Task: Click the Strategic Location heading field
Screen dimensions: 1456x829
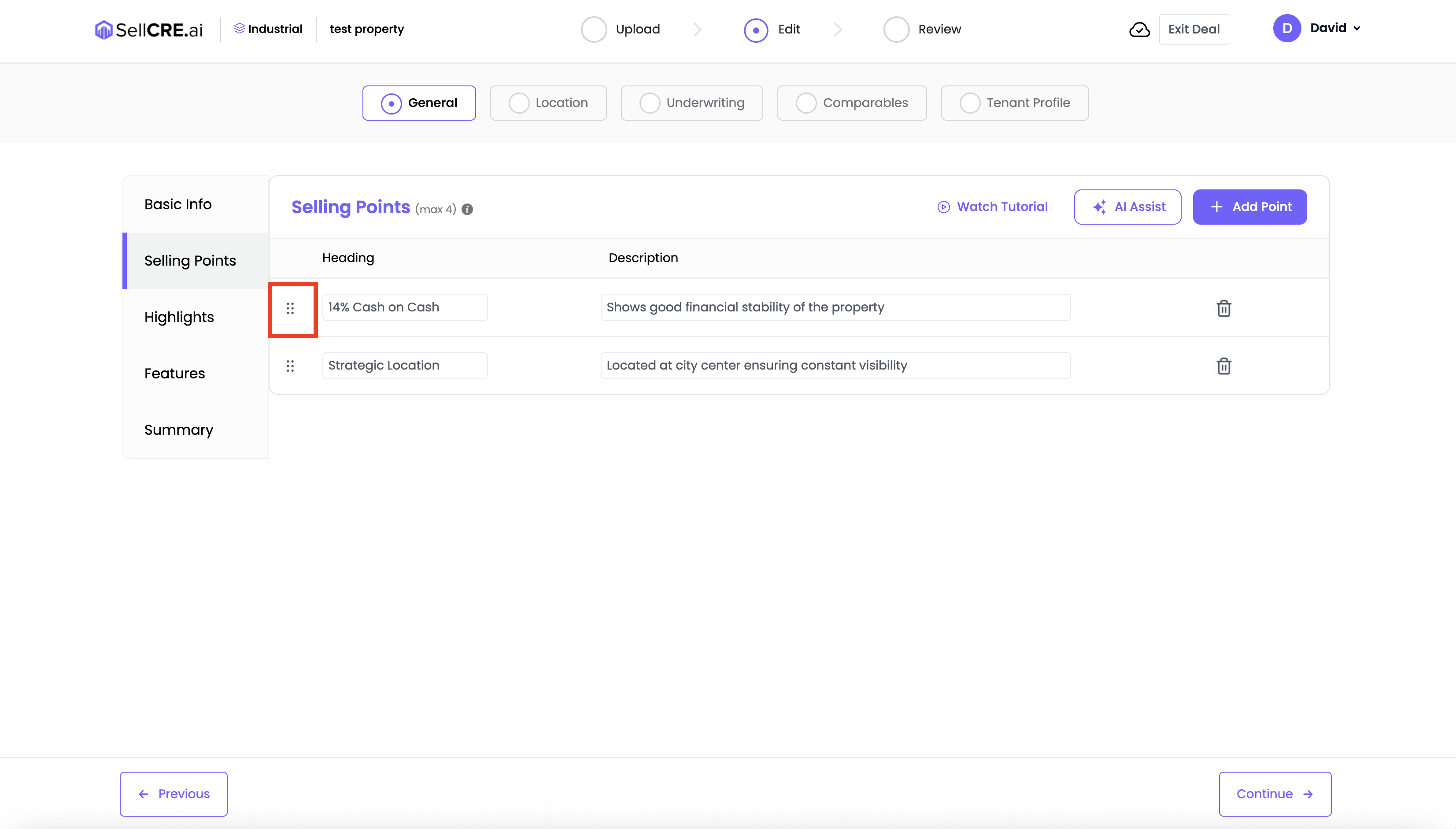Action: point(405,366)
